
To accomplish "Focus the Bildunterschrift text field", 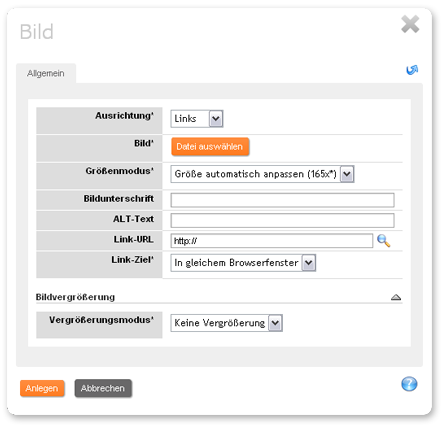I will [x=282, y=200].
